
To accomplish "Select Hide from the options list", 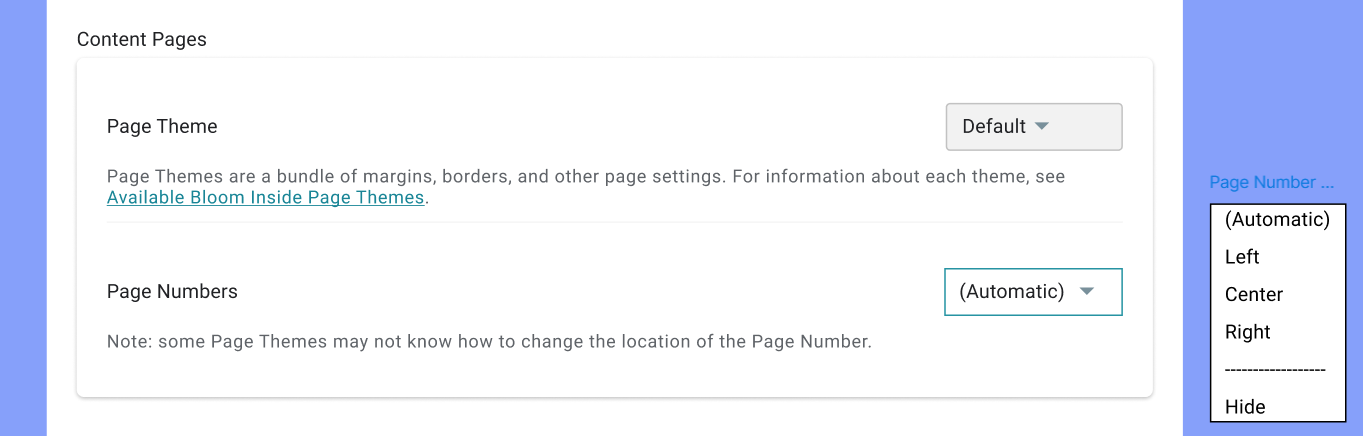I will pyautogui.click(x=1245, y=407).
